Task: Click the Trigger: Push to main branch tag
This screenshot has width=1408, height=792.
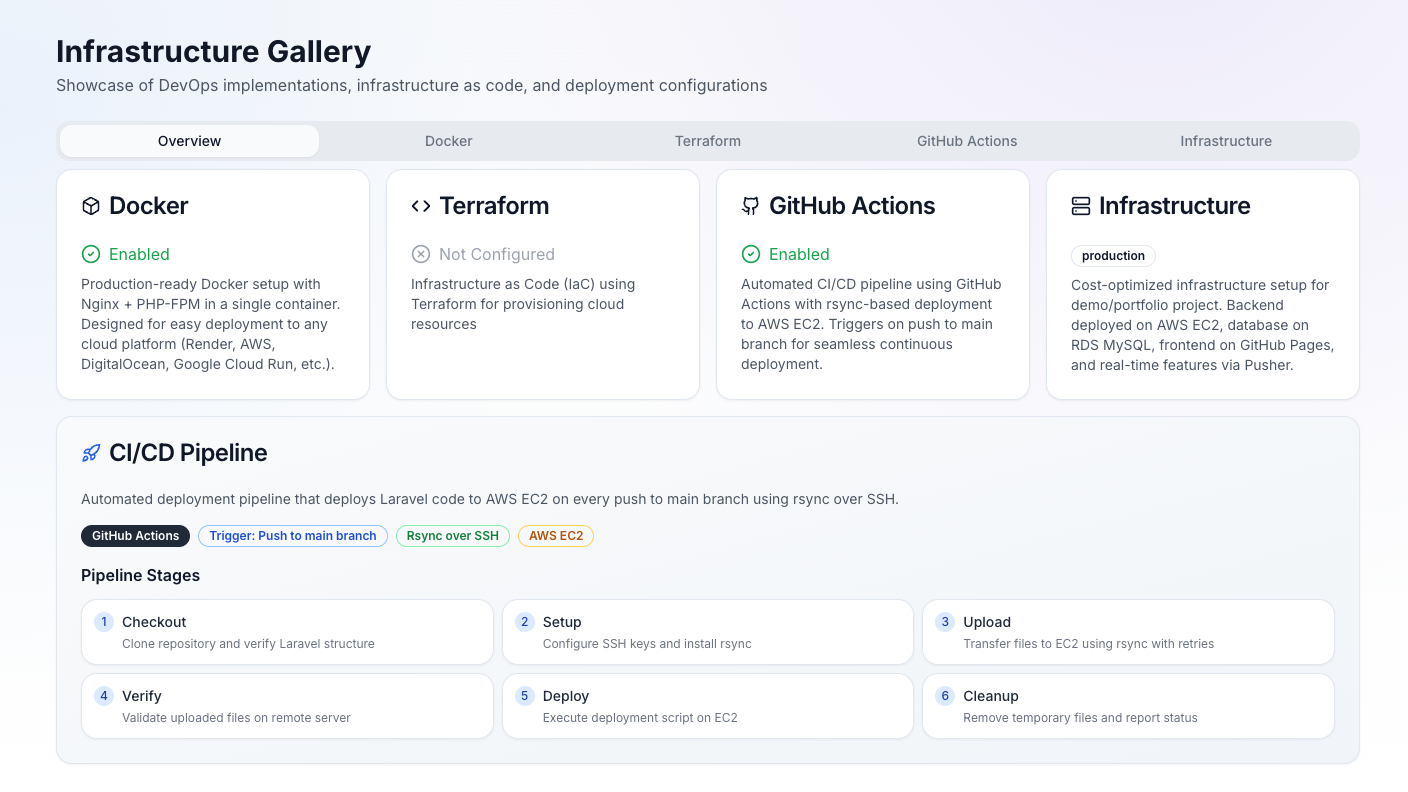Action: pyautogui.click(x=293, y=536)
